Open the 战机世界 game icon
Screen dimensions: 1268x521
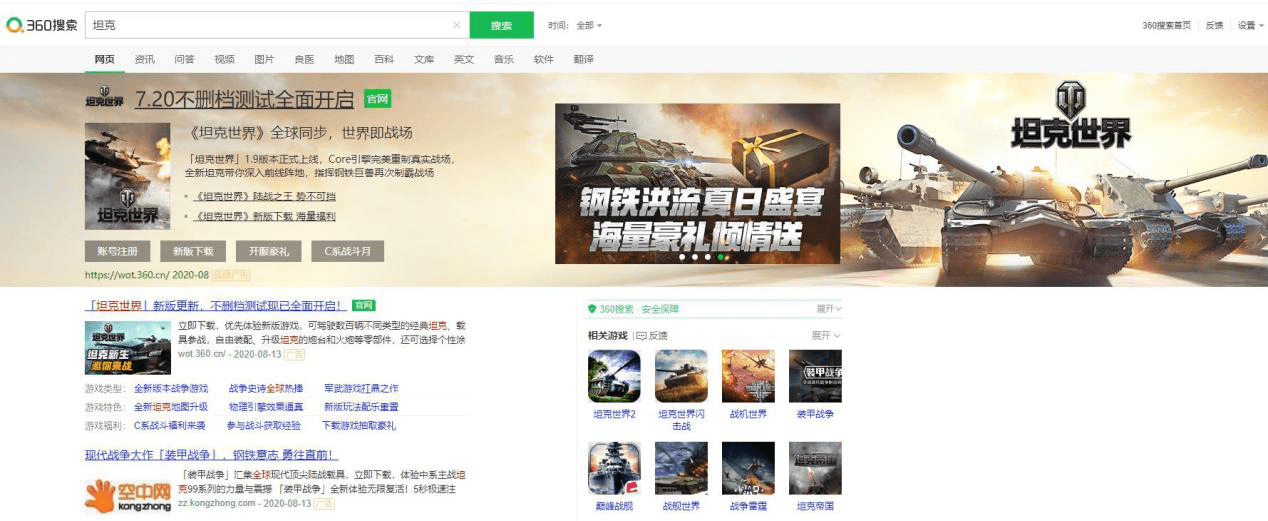pyautogui.click(x=748, y=376)
